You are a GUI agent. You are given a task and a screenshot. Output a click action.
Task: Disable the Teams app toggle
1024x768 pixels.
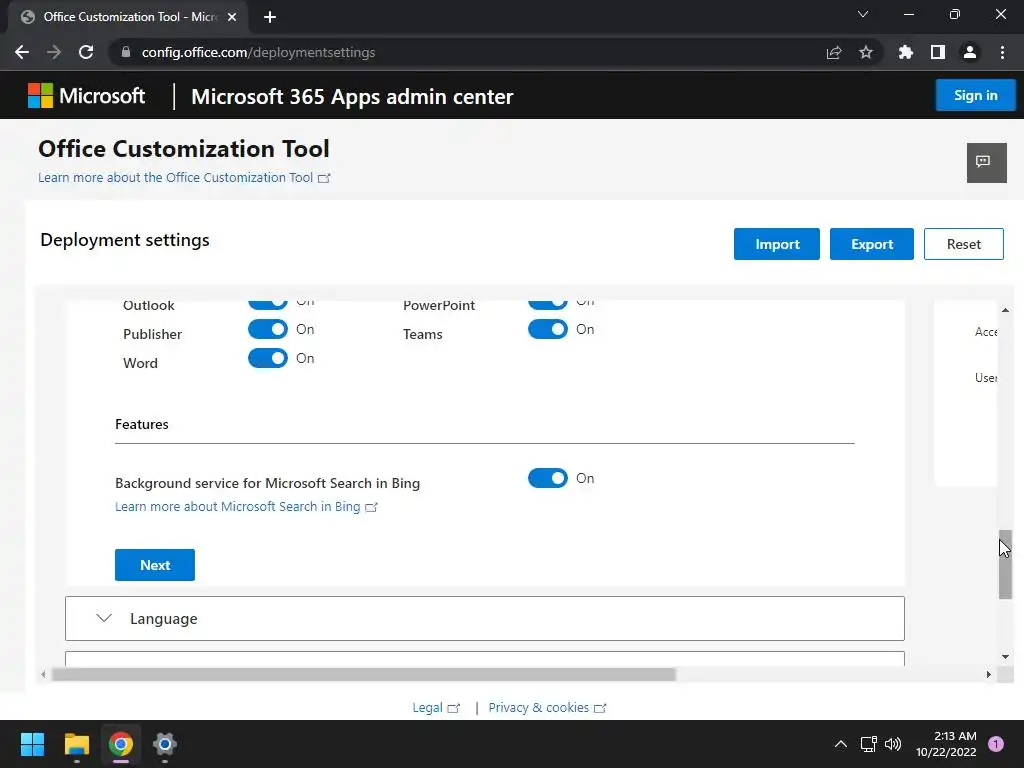pos(547,329)
